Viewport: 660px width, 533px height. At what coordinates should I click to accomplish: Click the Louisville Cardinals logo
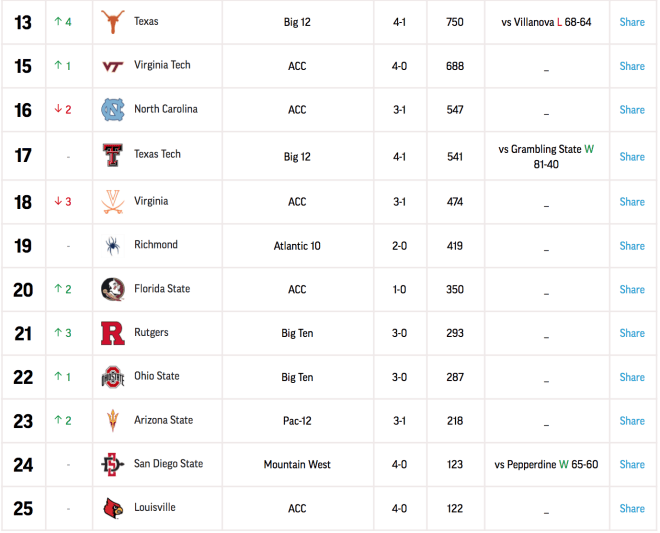[113, 508]
